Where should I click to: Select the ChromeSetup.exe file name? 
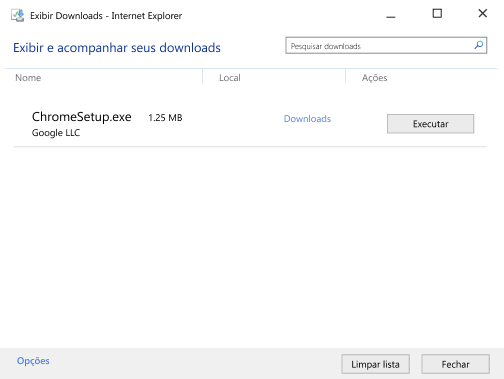[82, 117]
